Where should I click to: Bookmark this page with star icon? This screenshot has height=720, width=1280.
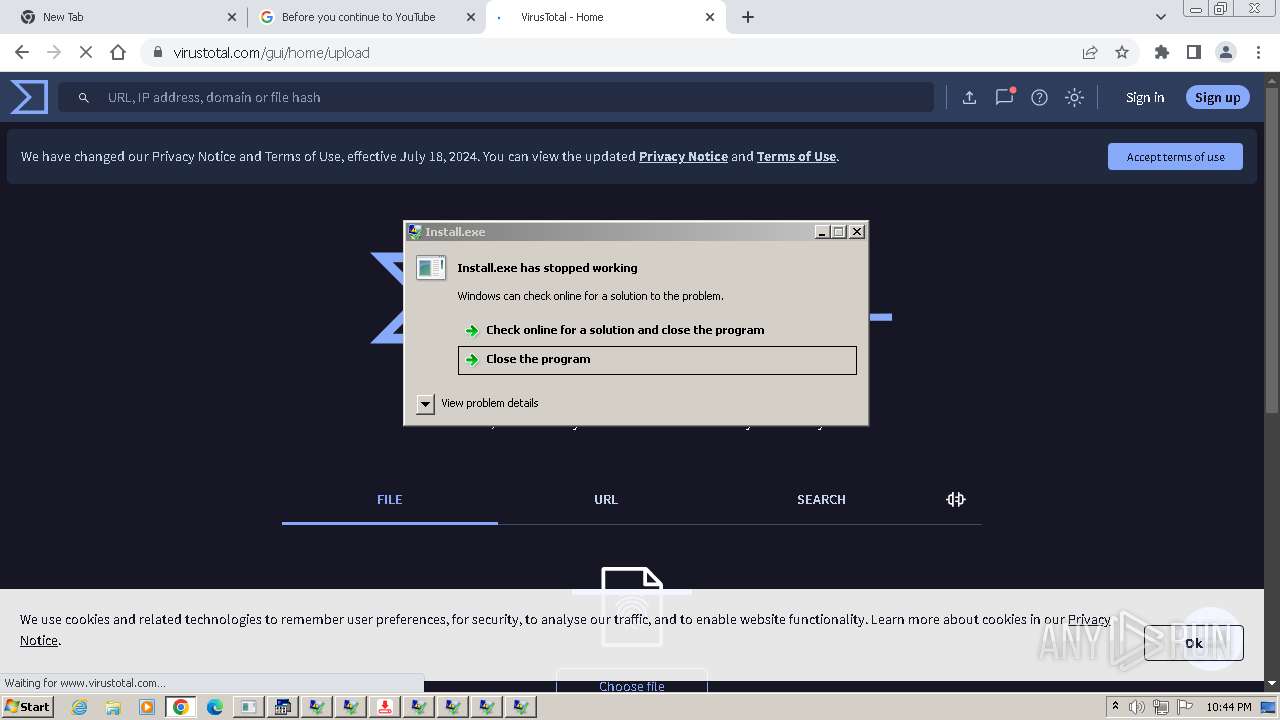coord(1122,52)
